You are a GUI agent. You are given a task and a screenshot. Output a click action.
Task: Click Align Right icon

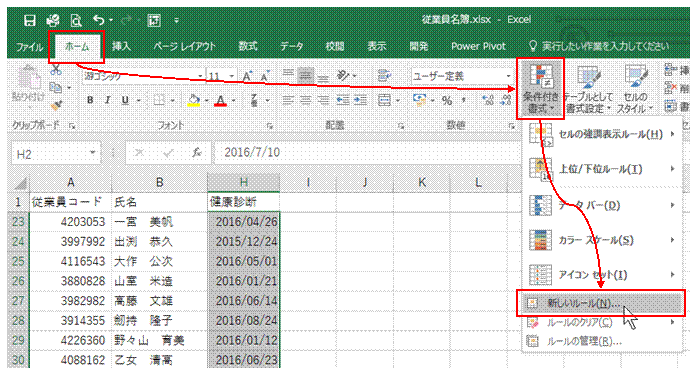(323, 101)
